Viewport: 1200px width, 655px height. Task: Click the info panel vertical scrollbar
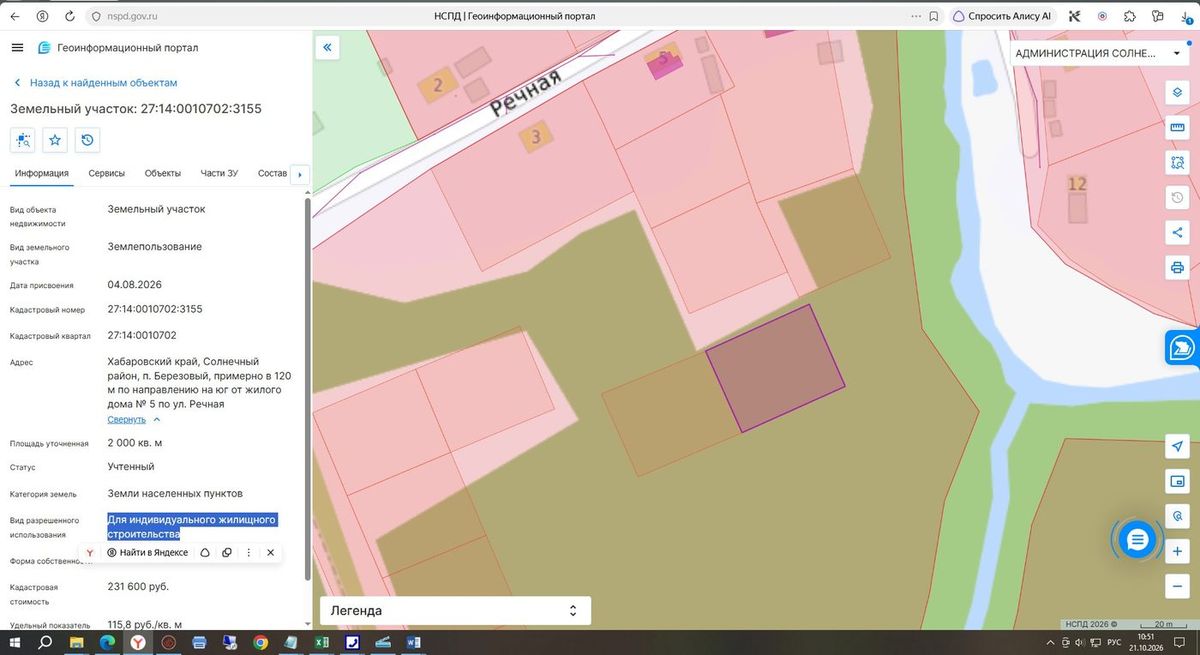coord(307,388)
